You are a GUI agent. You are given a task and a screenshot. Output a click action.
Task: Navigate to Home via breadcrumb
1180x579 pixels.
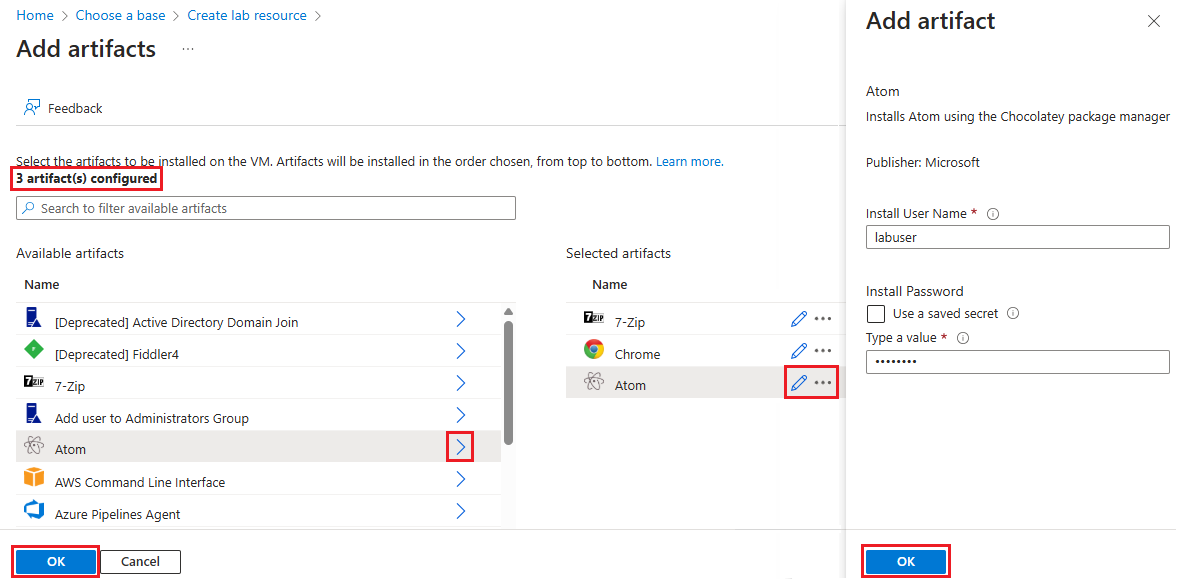pos(35,15)
